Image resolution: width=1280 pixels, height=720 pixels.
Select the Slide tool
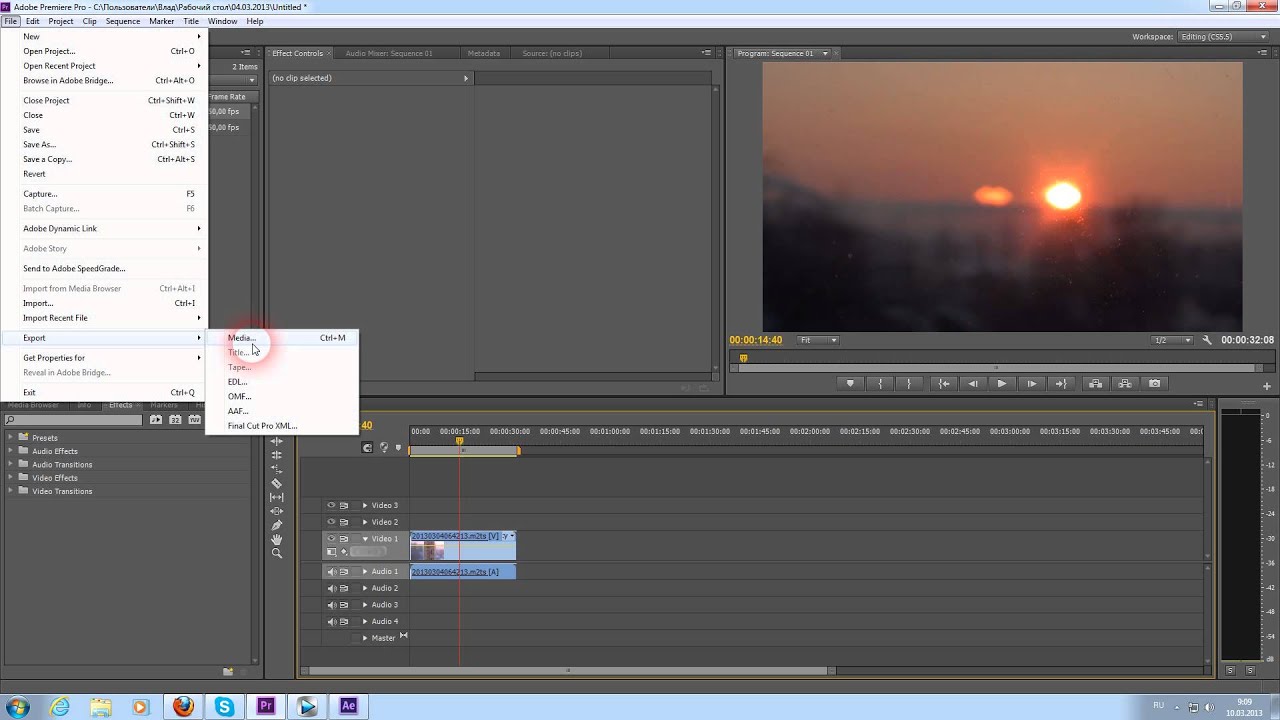[x=277, y=511]
